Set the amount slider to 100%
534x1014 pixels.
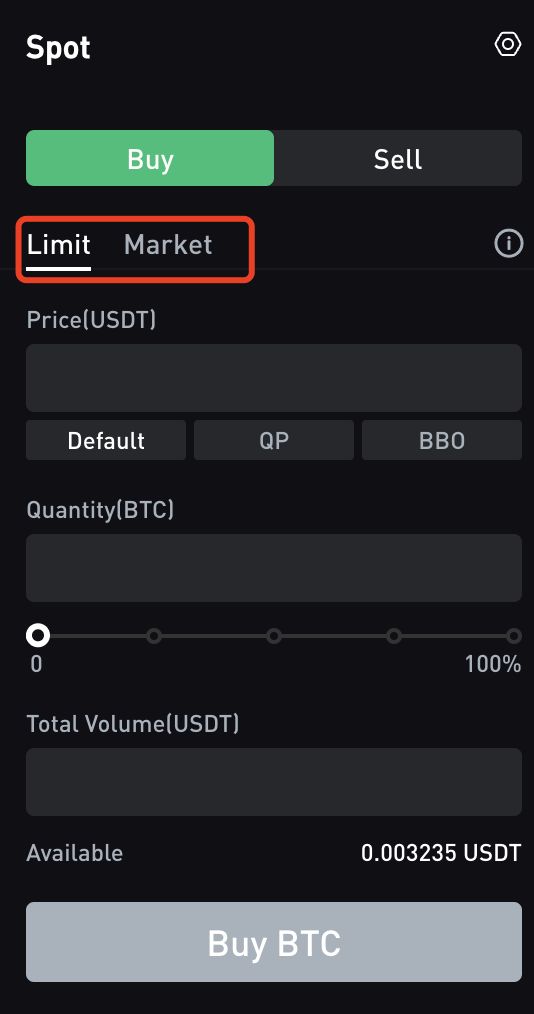514,636
